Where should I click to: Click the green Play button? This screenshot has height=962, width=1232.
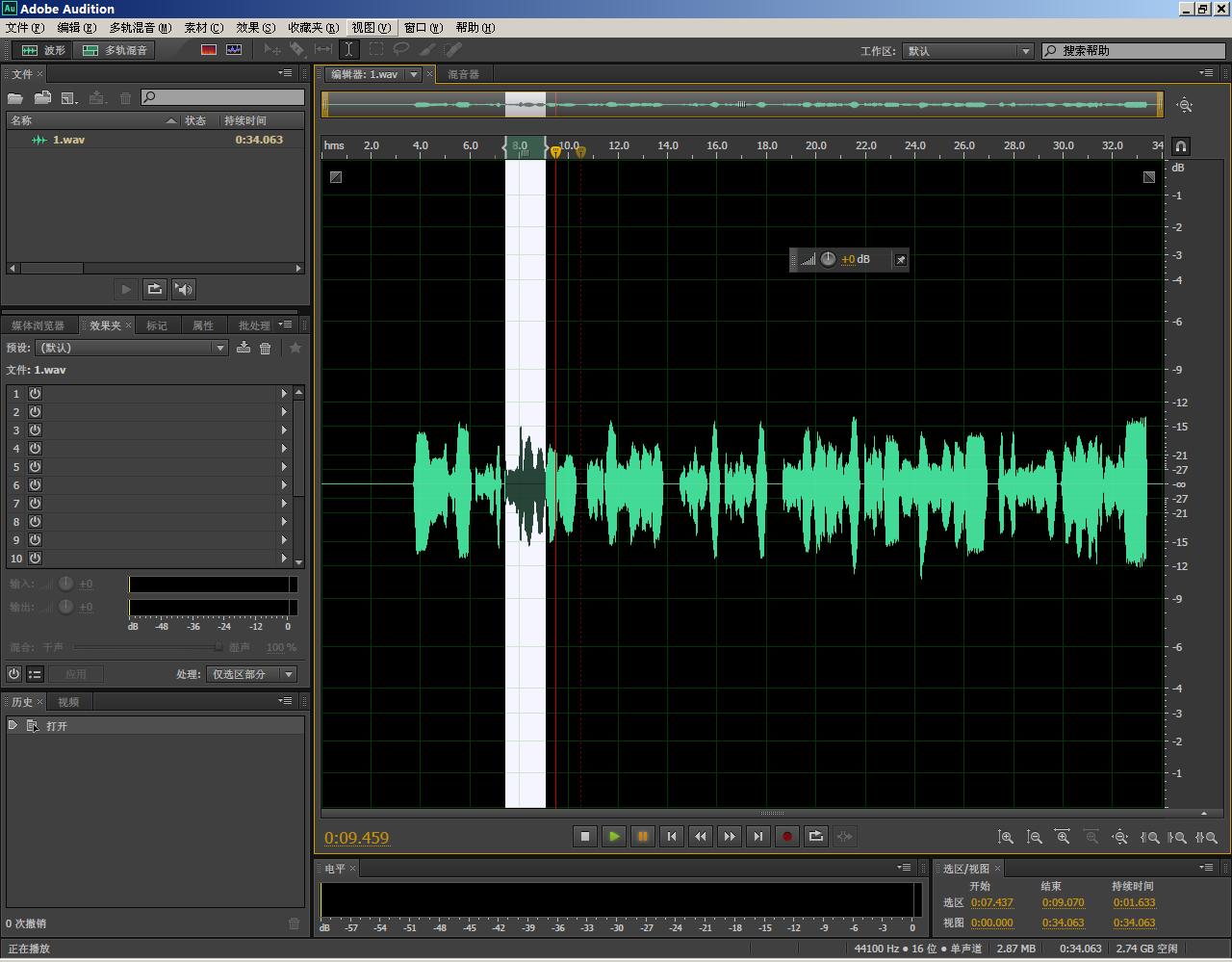click(x=614, y=836)
